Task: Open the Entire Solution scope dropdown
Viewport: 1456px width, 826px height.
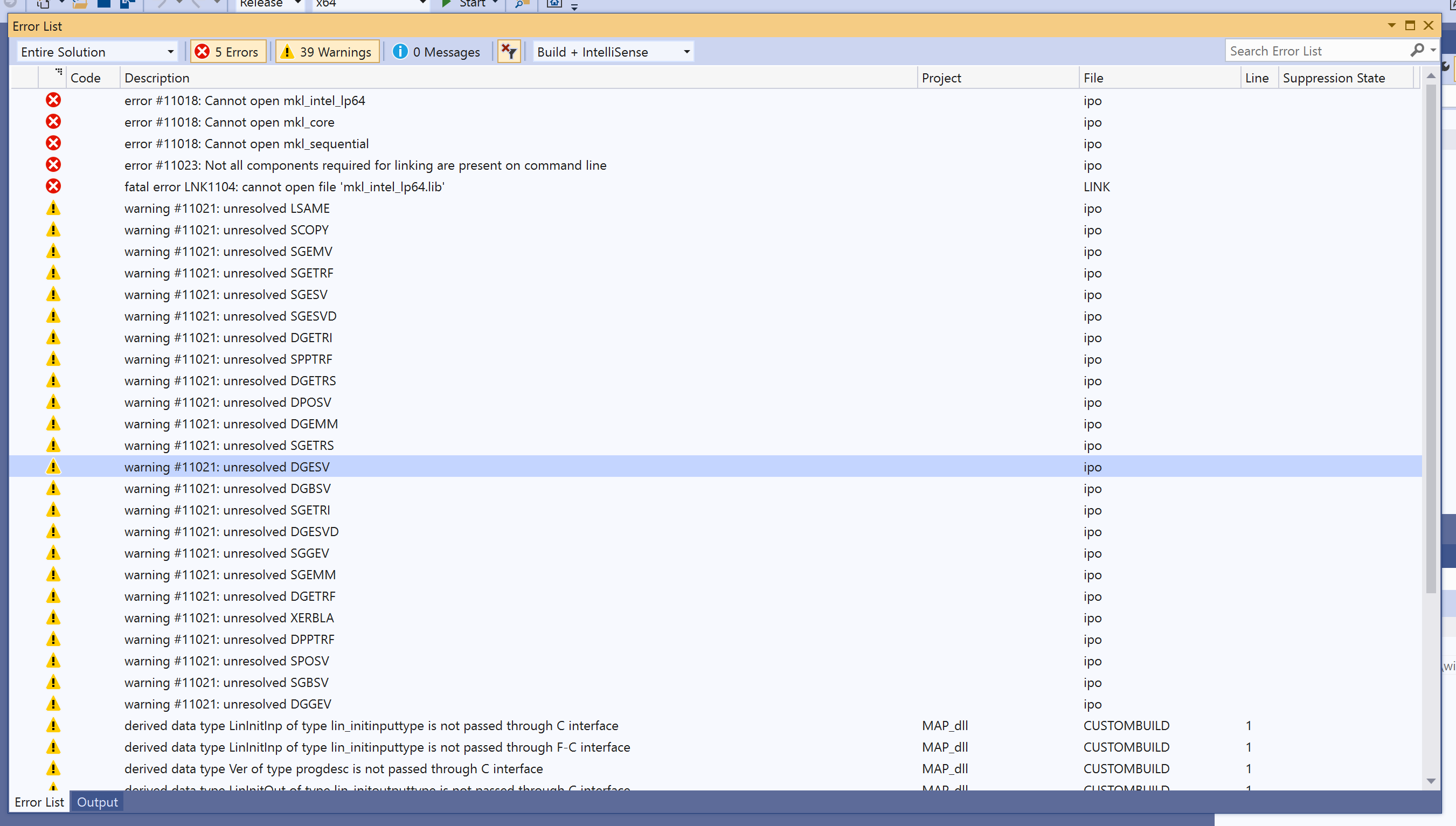Action: pyautogui.click(x=97, y=51)
